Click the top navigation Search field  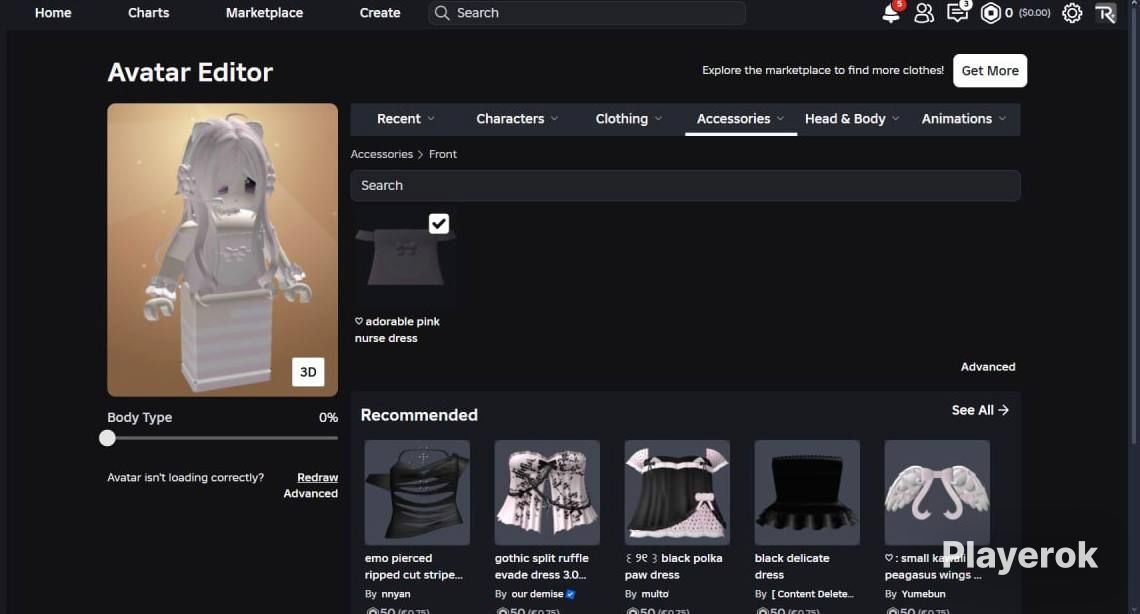587,12
